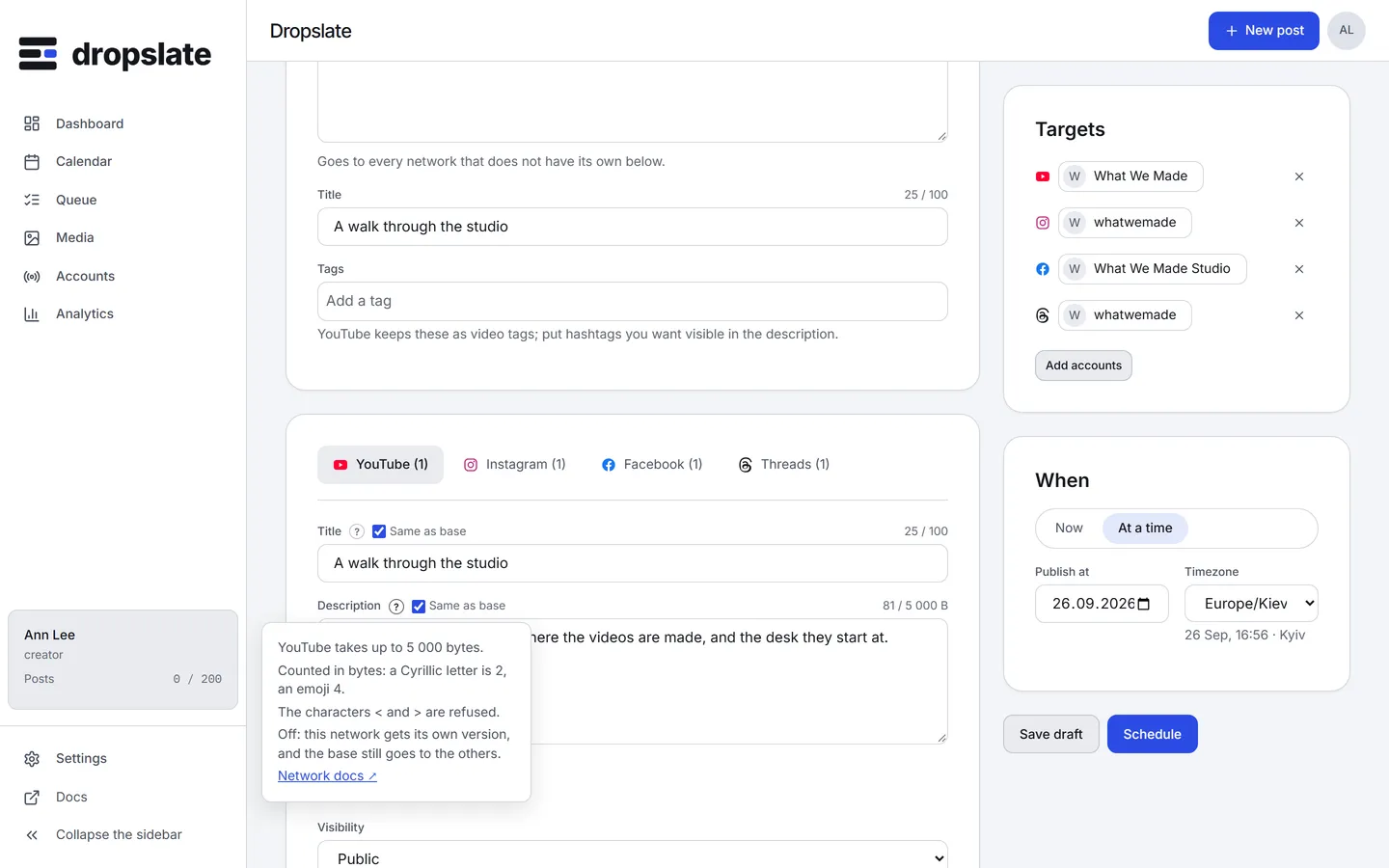Open the Network docs link
This screenshot has height=868, width=1389.
click(x=327, y=776)
